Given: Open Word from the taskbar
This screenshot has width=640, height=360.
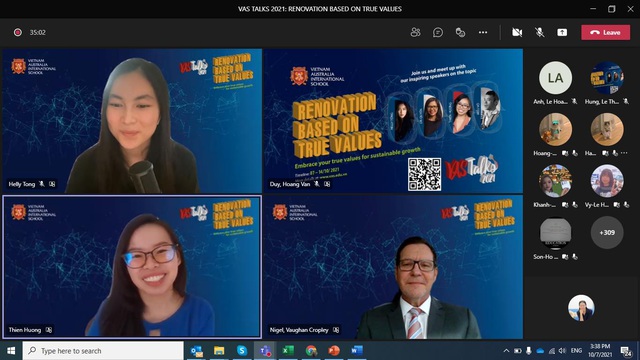Looking at the screenshot, I should [x=357, y=351].
